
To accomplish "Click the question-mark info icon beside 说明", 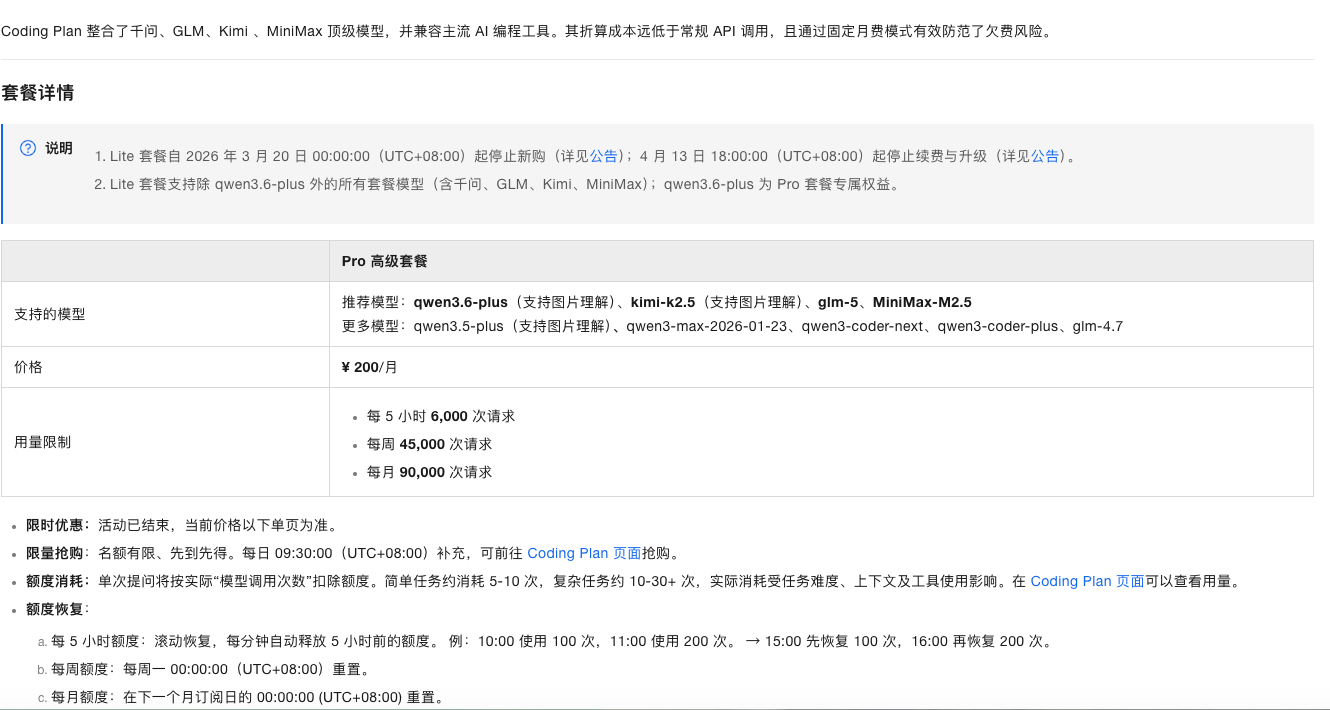I will coord(28,148).
